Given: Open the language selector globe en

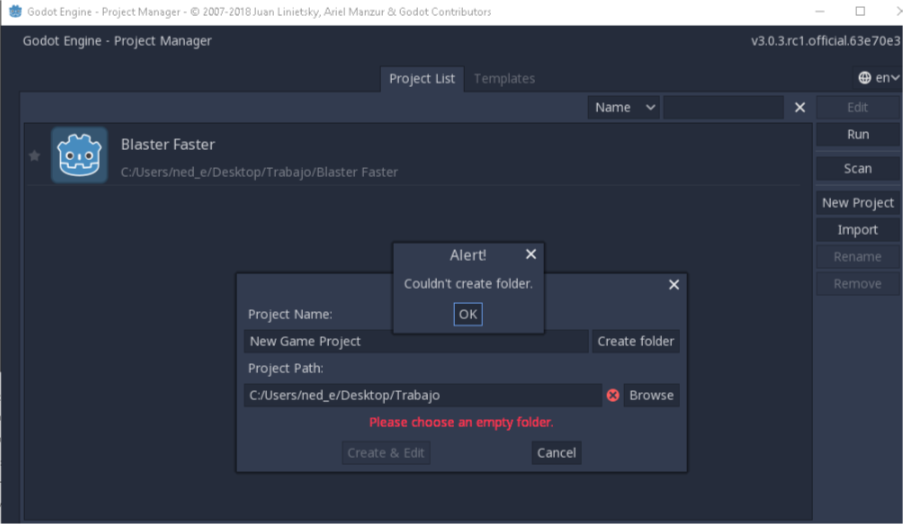Looking at the screenshot, I should [878, 78].
